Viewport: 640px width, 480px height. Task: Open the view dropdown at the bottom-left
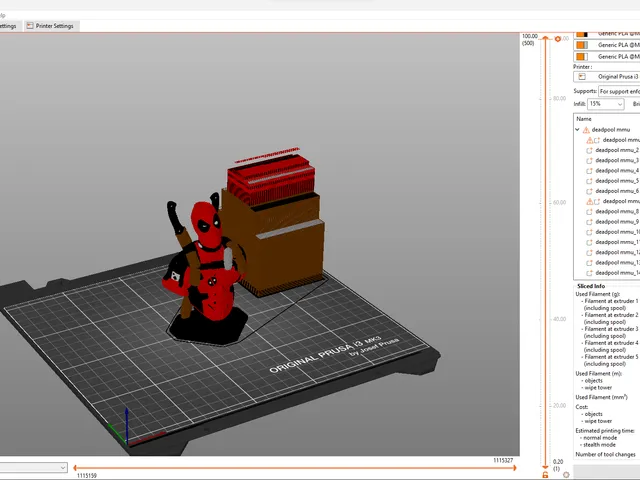(x=33, y=467)
